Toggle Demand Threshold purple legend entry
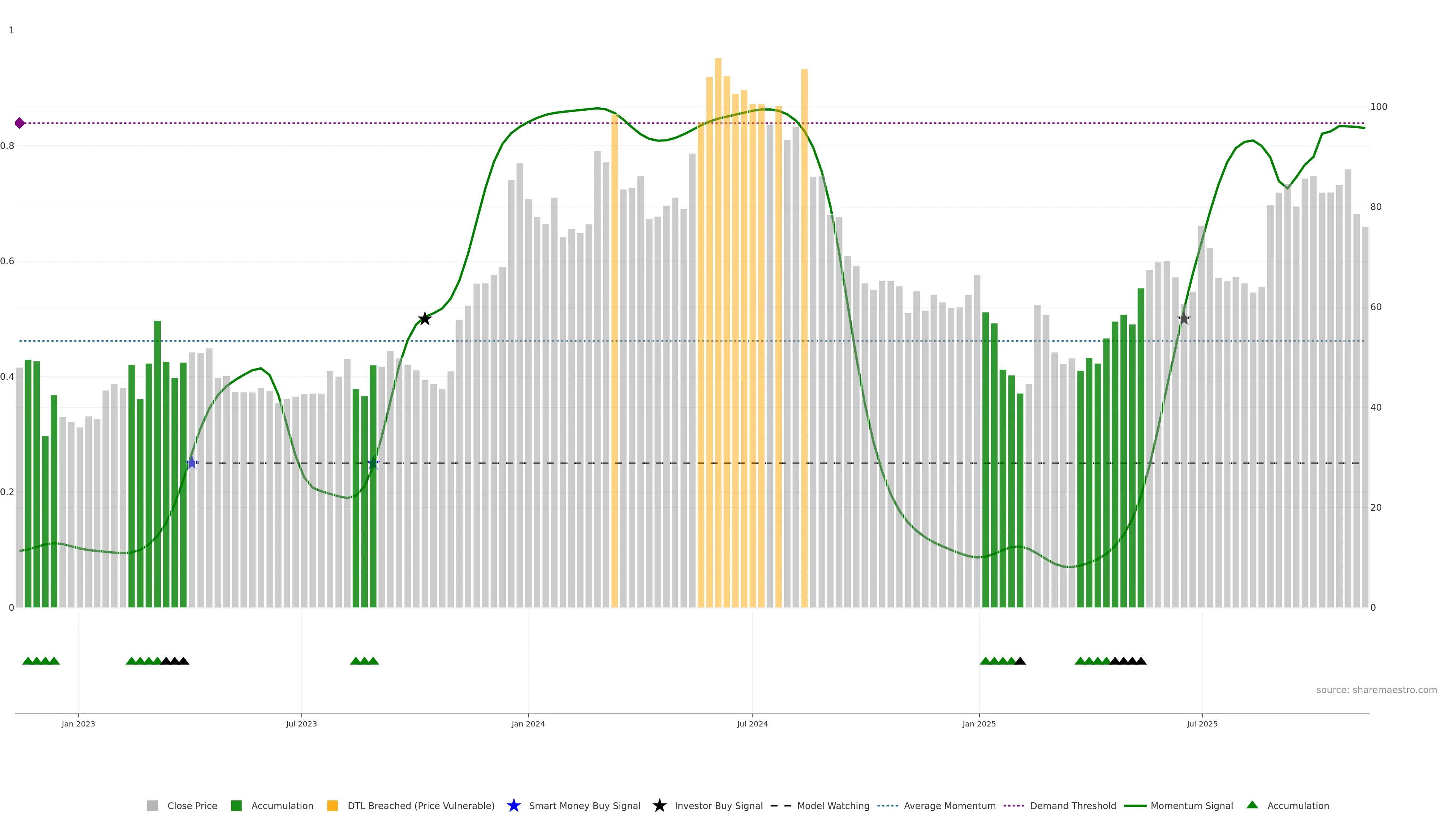Image resolution: width=1456 pixels, height=819 pixels. (1014, 805)
